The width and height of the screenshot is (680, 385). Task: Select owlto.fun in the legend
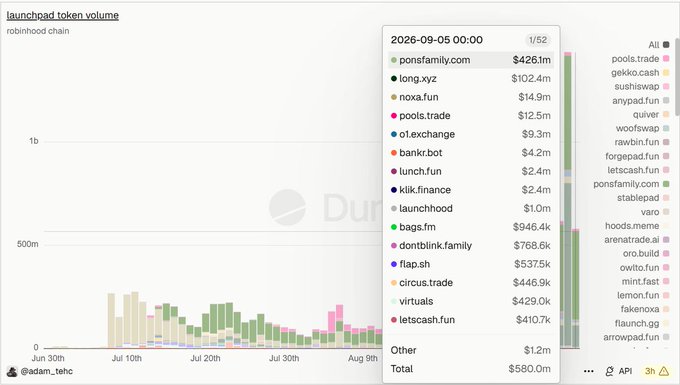644,268
